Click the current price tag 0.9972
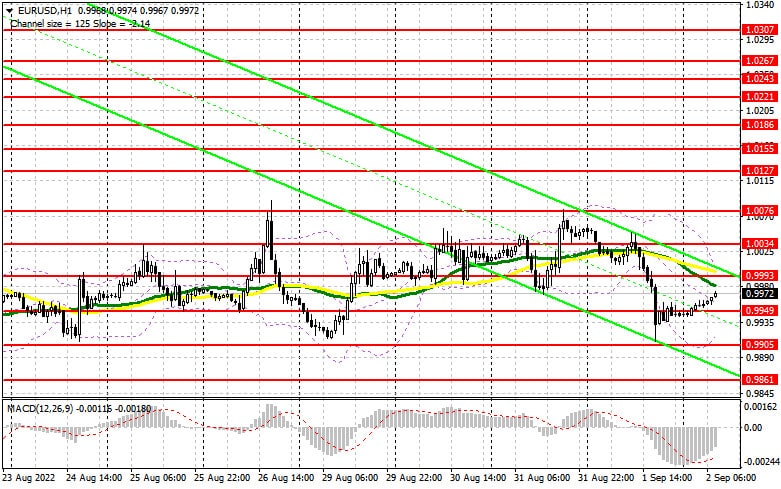Viewport: 781px width, 489px height. pos(759,294)
